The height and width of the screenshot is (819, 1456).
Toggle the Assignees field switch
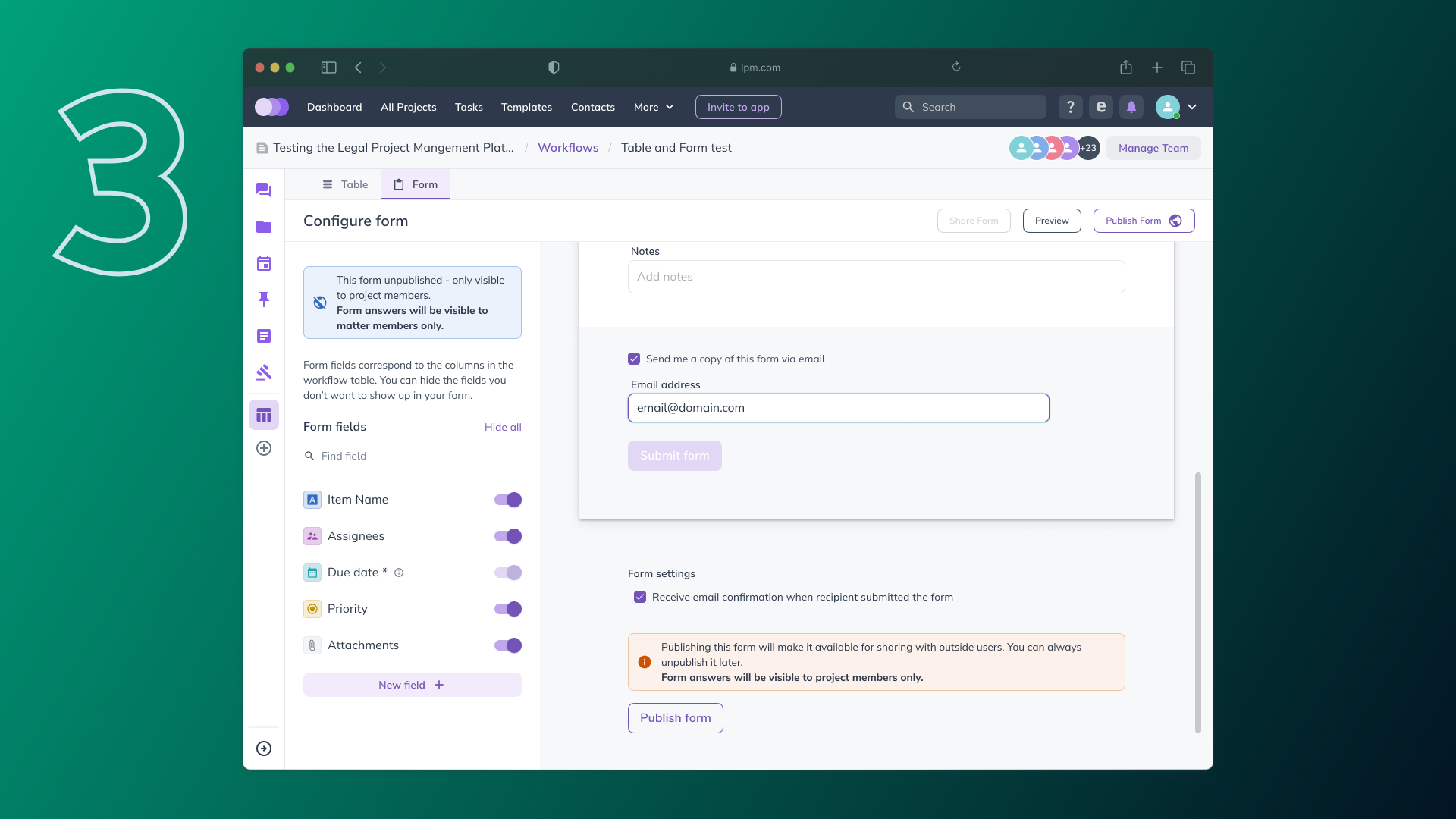coord(508,536)
